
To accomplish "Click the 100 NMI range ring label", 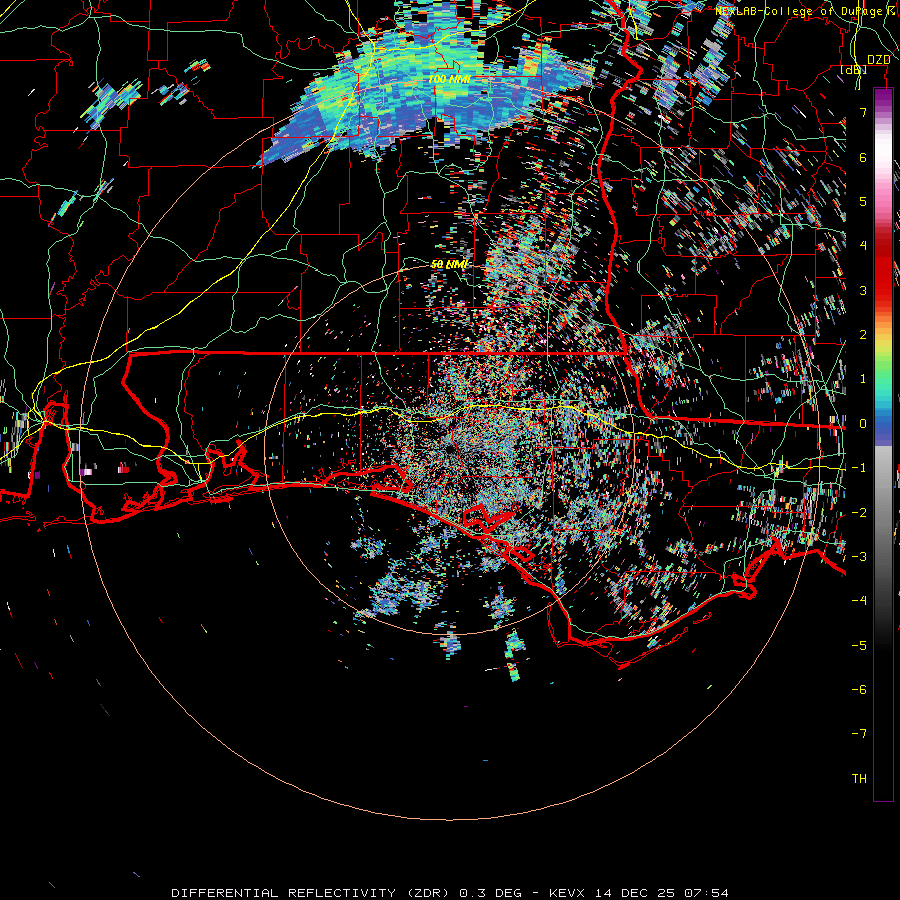I will click(x=448, y=79).
